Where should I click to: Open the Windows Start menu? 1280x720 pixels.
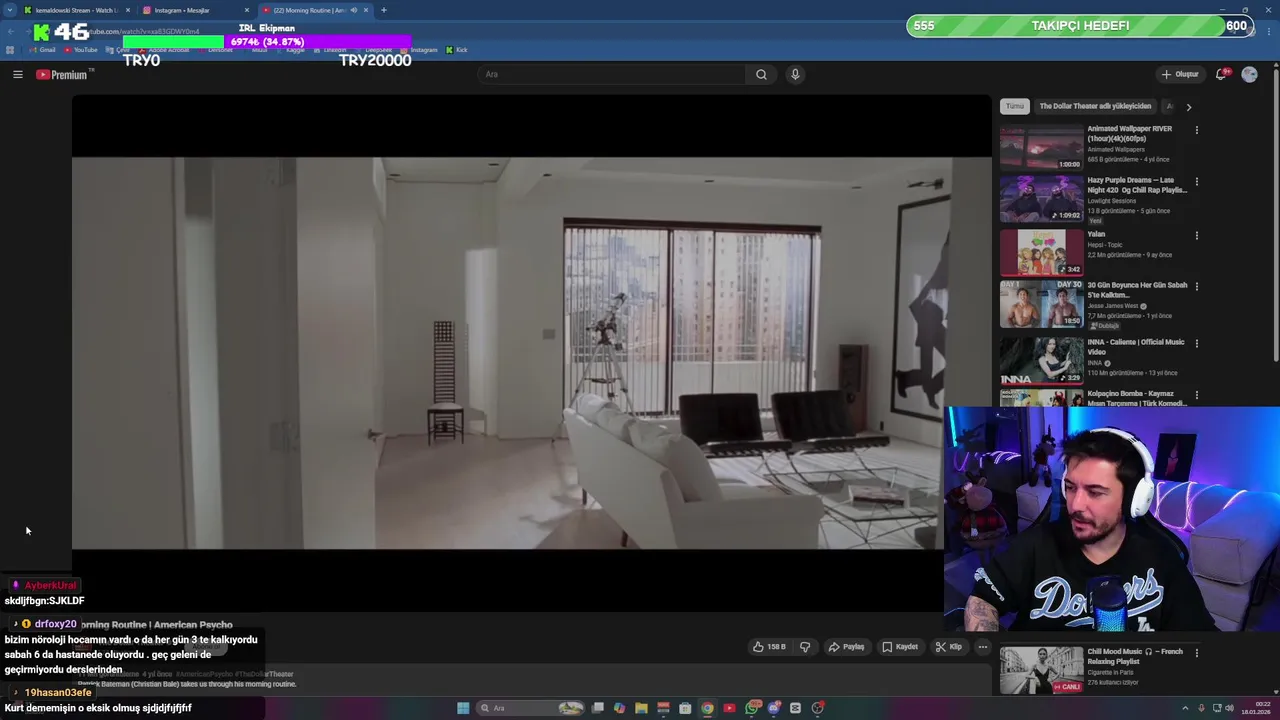pyautogui.click(x=463, y=708)
